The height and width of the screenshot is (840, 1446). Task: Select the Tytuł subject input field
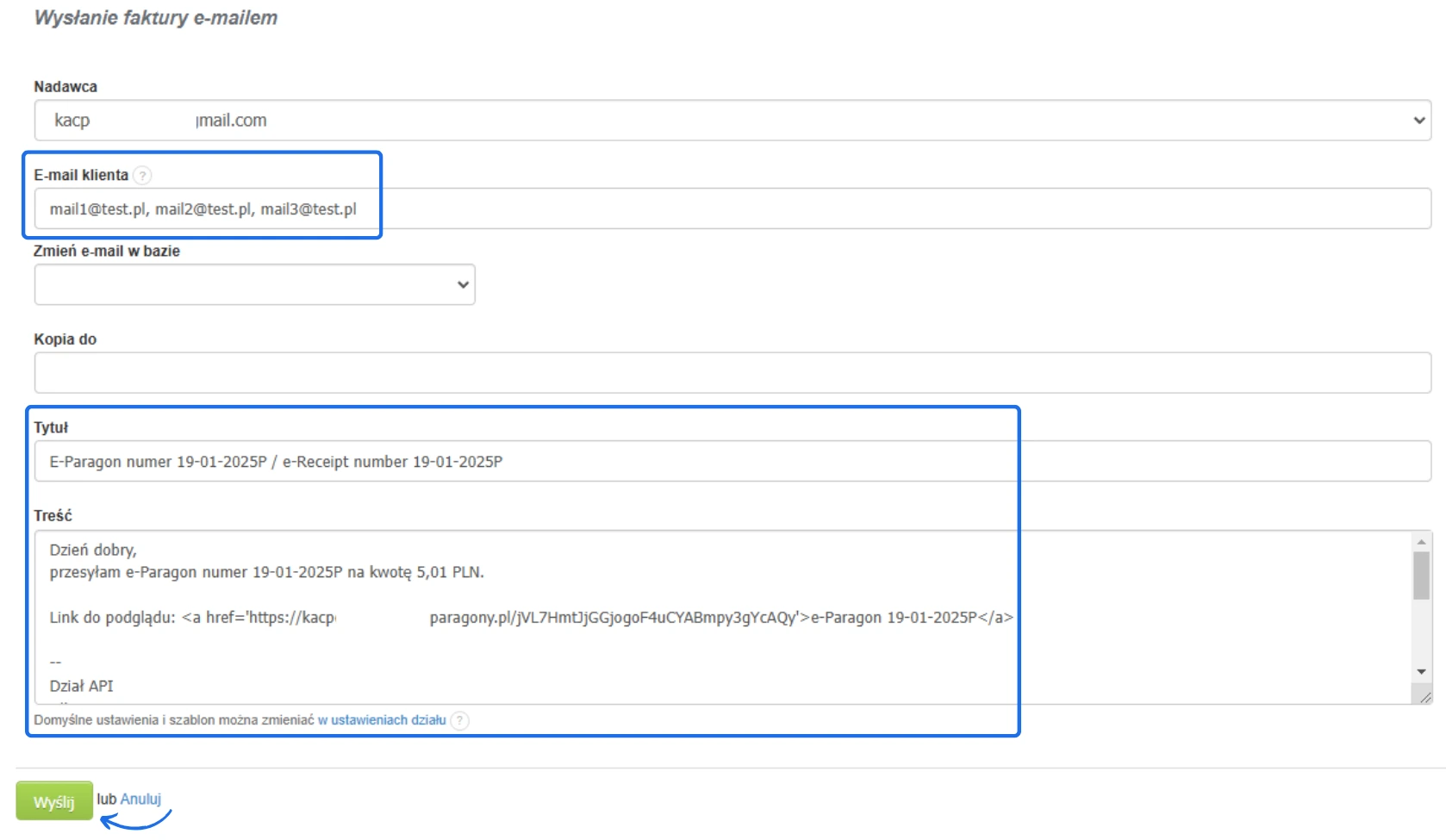tap(732, 462)
